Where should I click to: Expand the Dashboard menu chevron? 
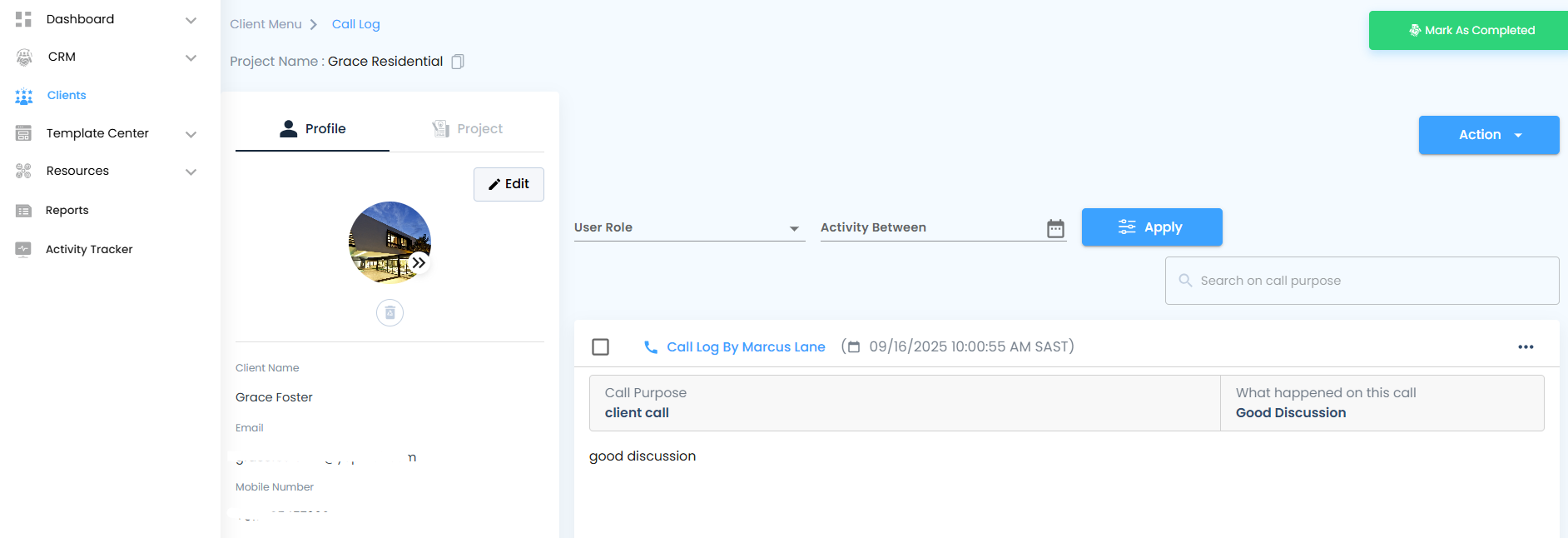pos(191,20)
